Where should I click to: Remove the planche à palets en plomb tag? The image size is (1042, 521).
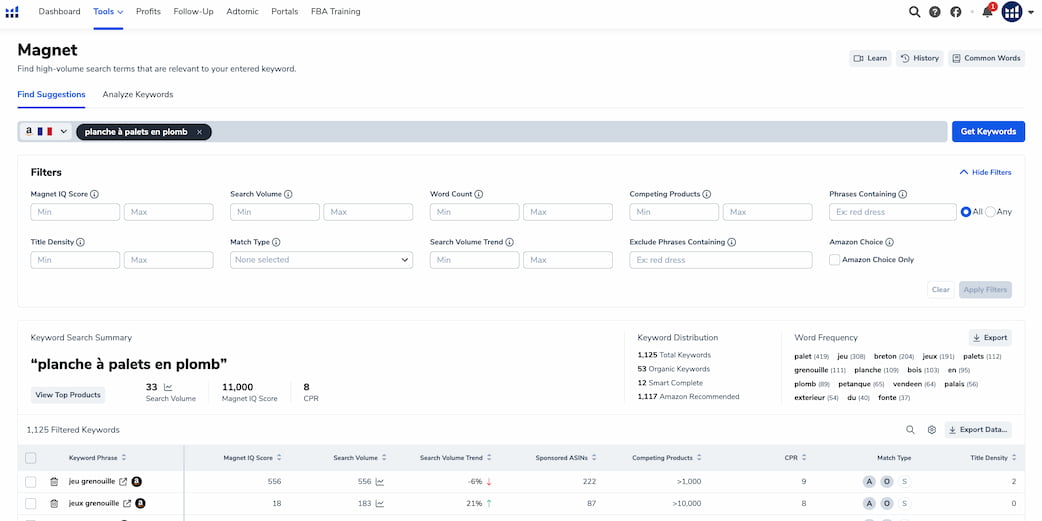point(199,132)
